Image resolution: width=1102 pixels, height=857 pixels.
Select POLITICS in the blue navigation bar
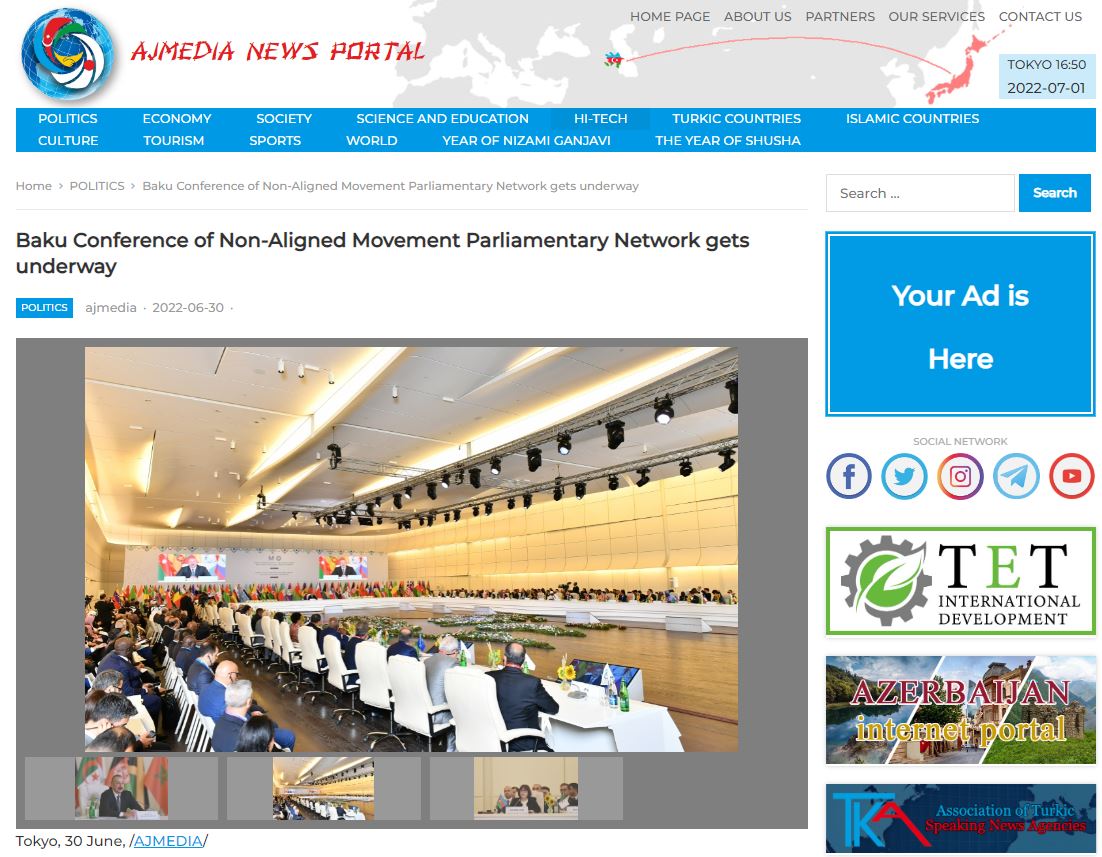(67, 119)
